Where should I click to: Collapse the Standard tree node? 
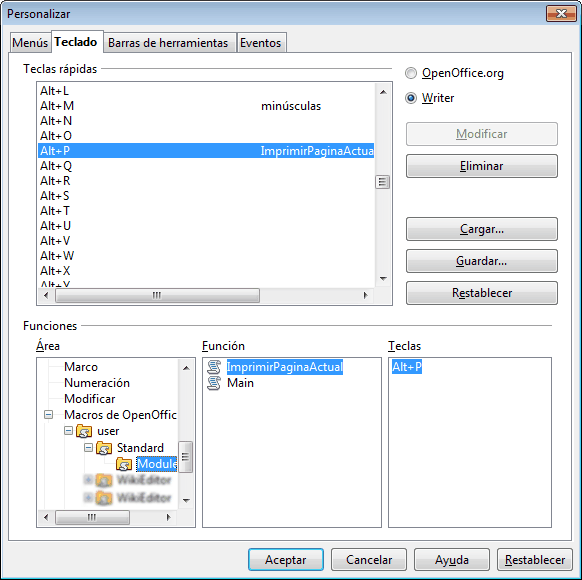88,447
